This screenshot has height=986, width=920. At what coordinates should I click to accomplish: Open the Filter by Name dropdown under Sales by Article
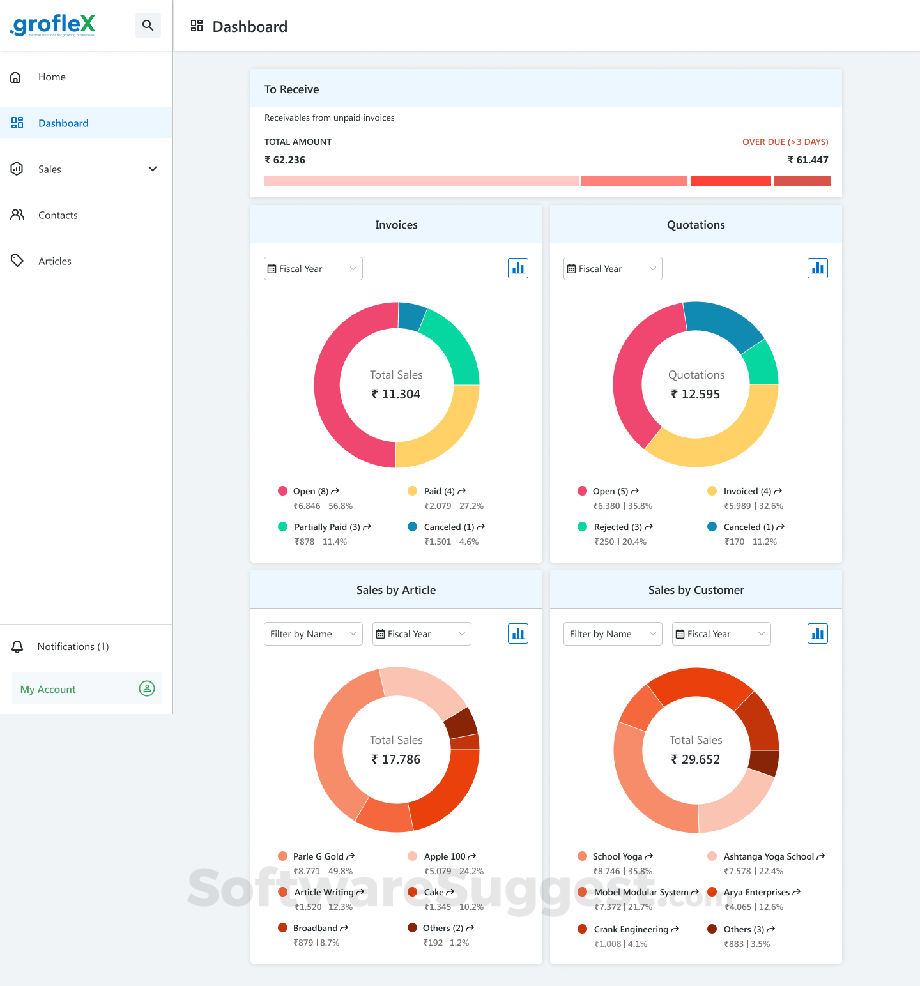coord(312,633)
